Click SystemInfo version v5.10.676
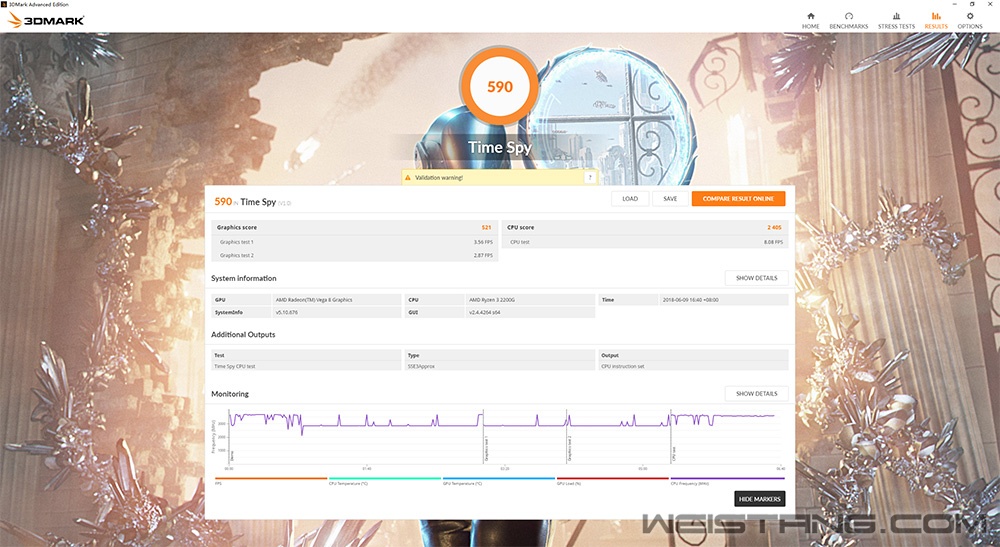 [x=287, y=312]
